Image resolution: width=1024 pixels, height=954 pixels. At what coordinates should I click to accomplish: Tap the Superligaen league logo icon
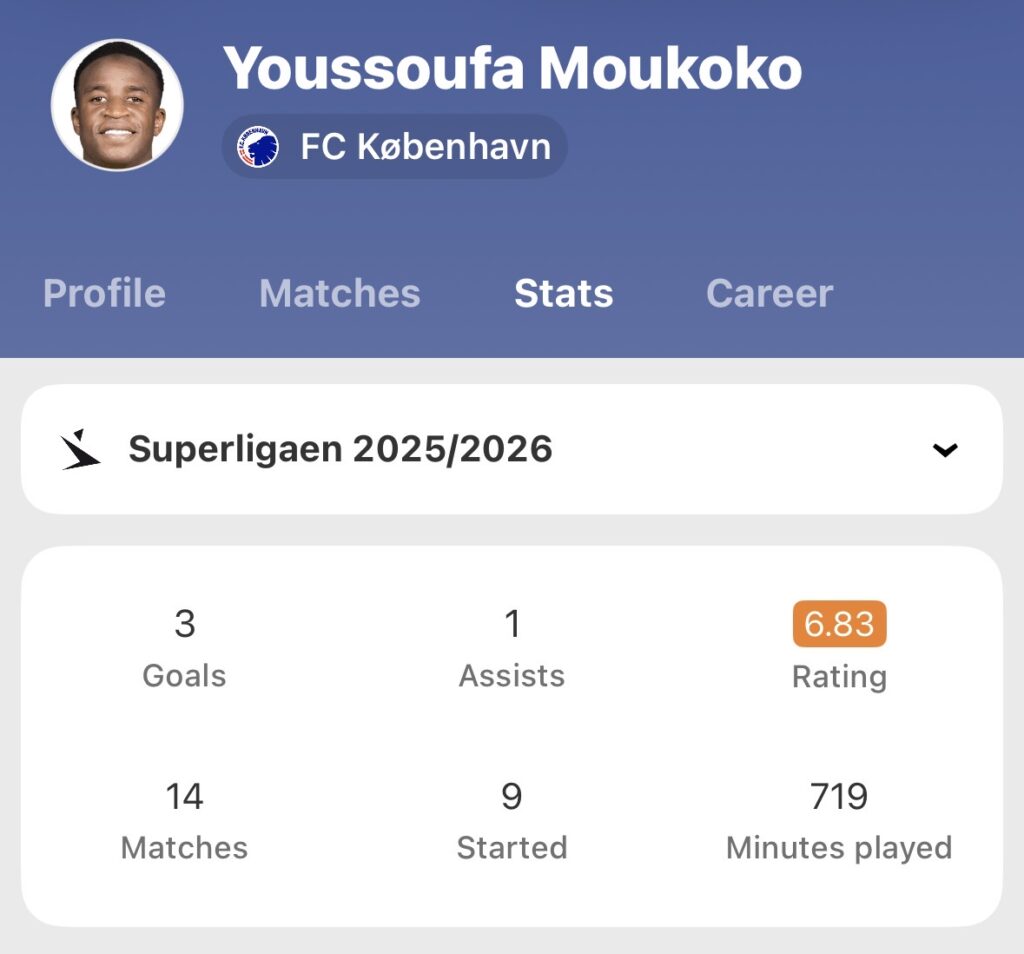(80, 449)
